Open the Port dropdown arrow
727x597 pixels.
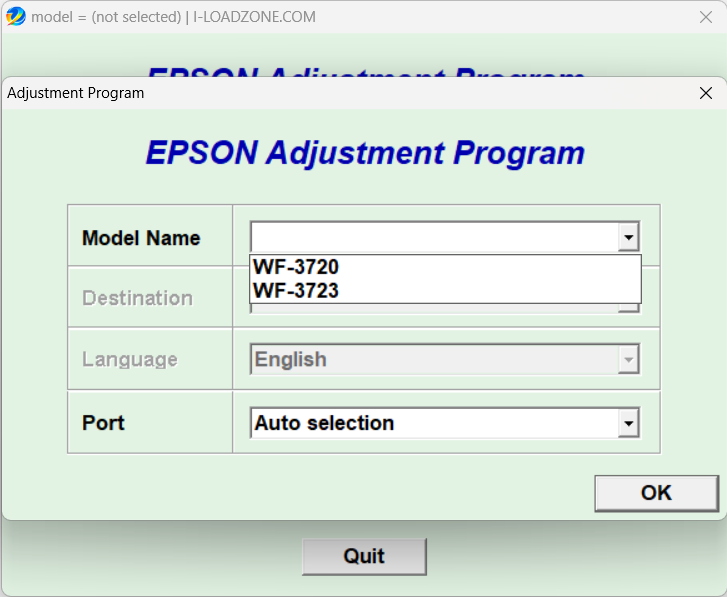coord(628,423)
